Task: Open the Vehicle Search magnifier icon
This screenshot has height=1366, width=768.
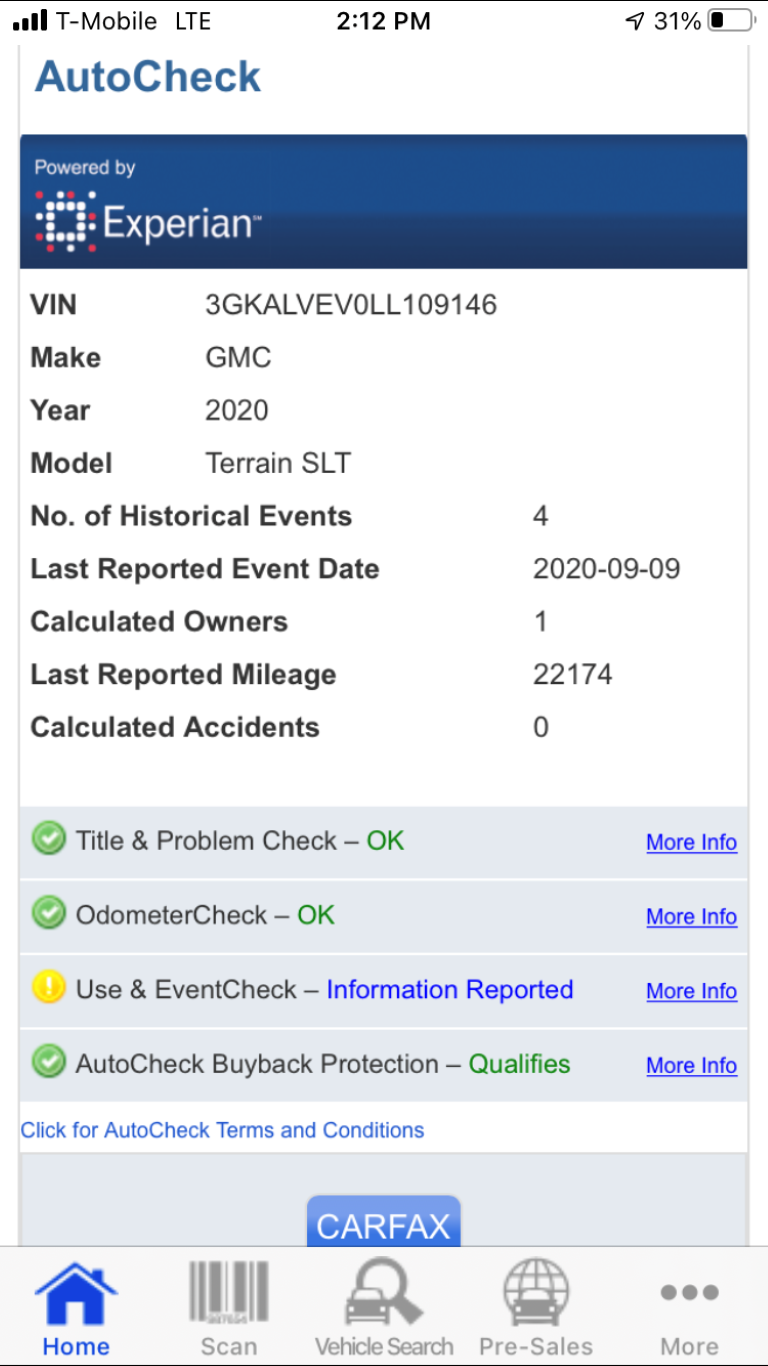Action: [x=384, y=1293]
